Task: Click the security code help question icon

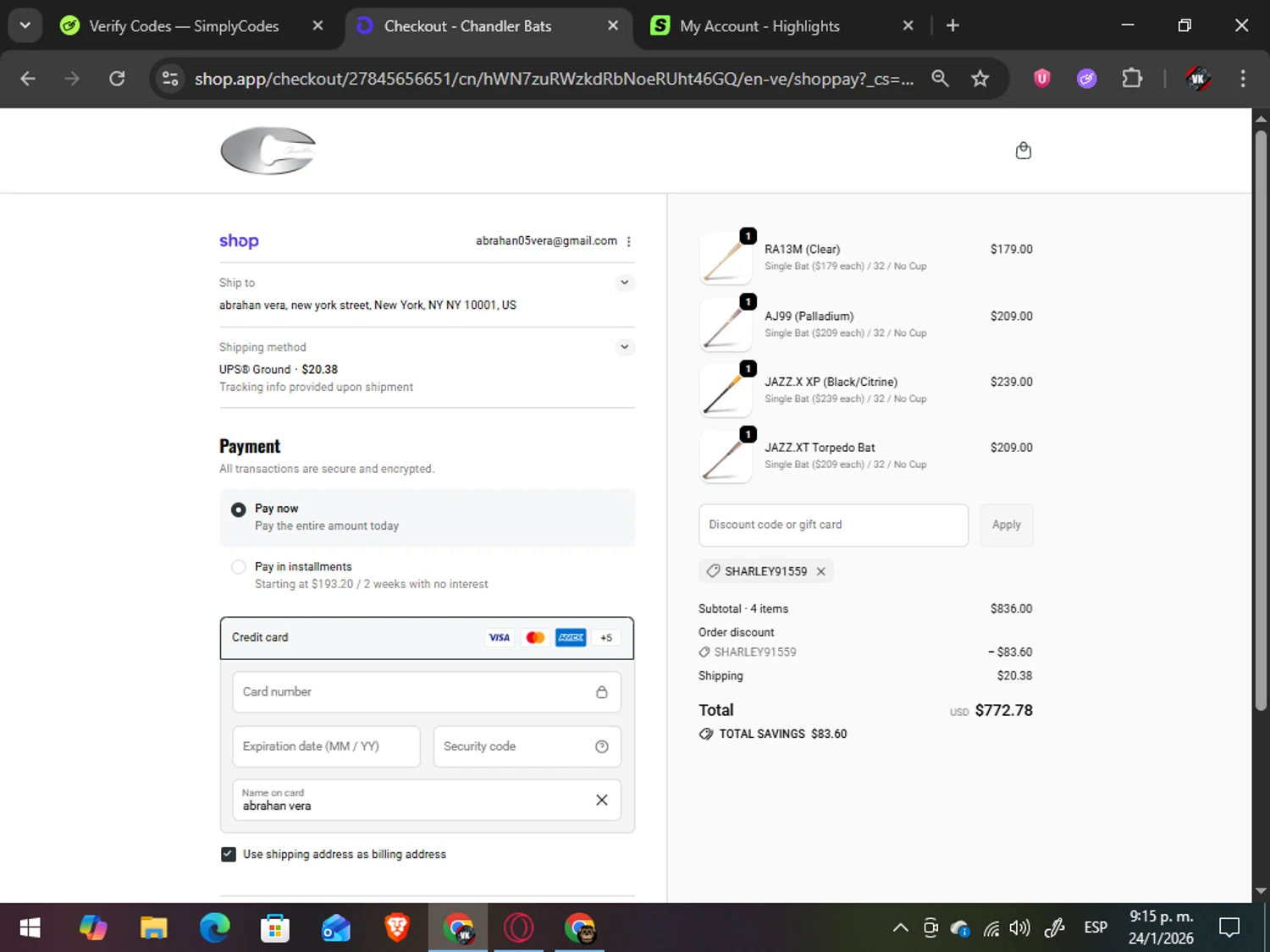Action: coord(601,746)
